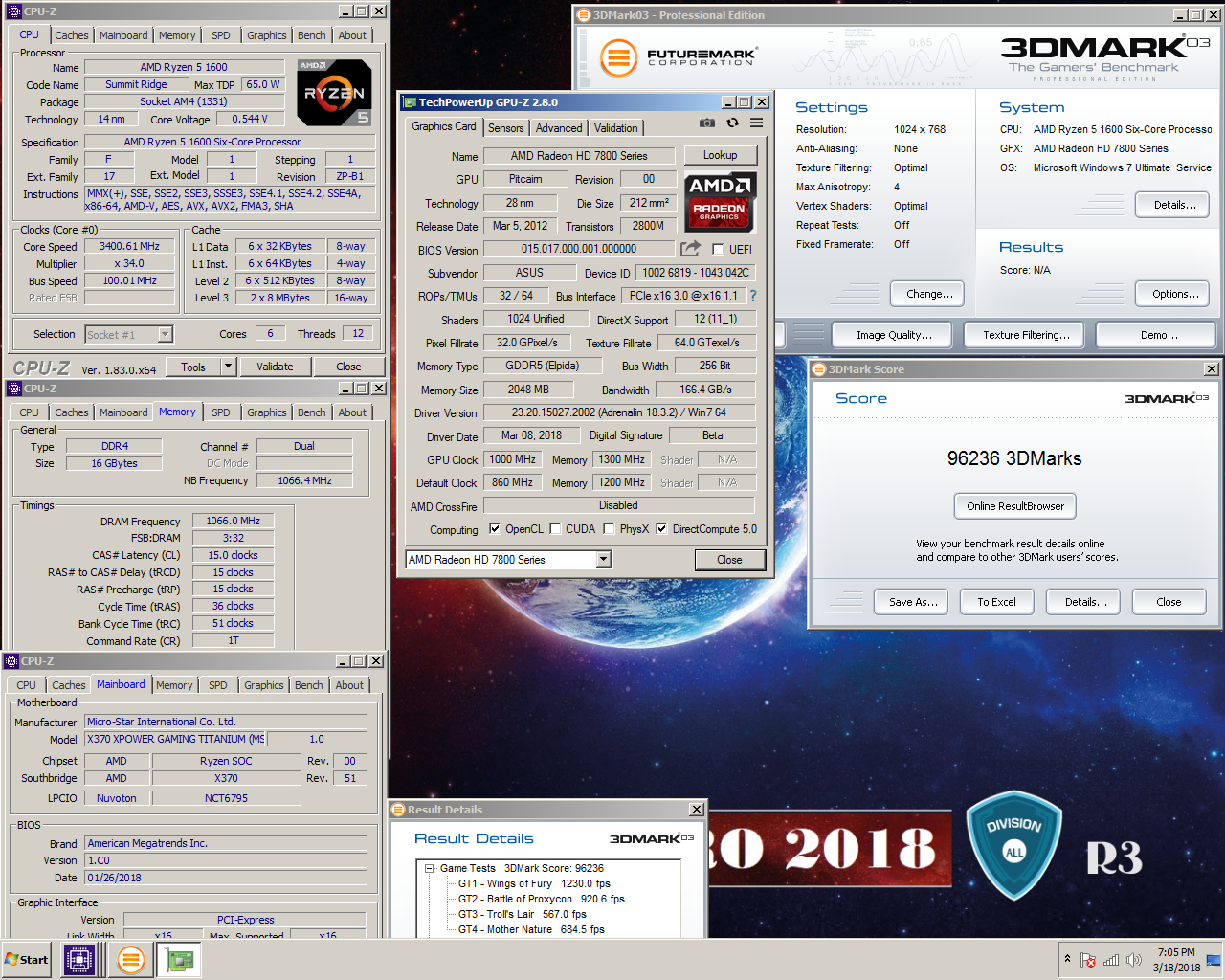Click the AMD Radeon Graphics logo
This screenshot has height=980, width=1225.
click(720, 202)
